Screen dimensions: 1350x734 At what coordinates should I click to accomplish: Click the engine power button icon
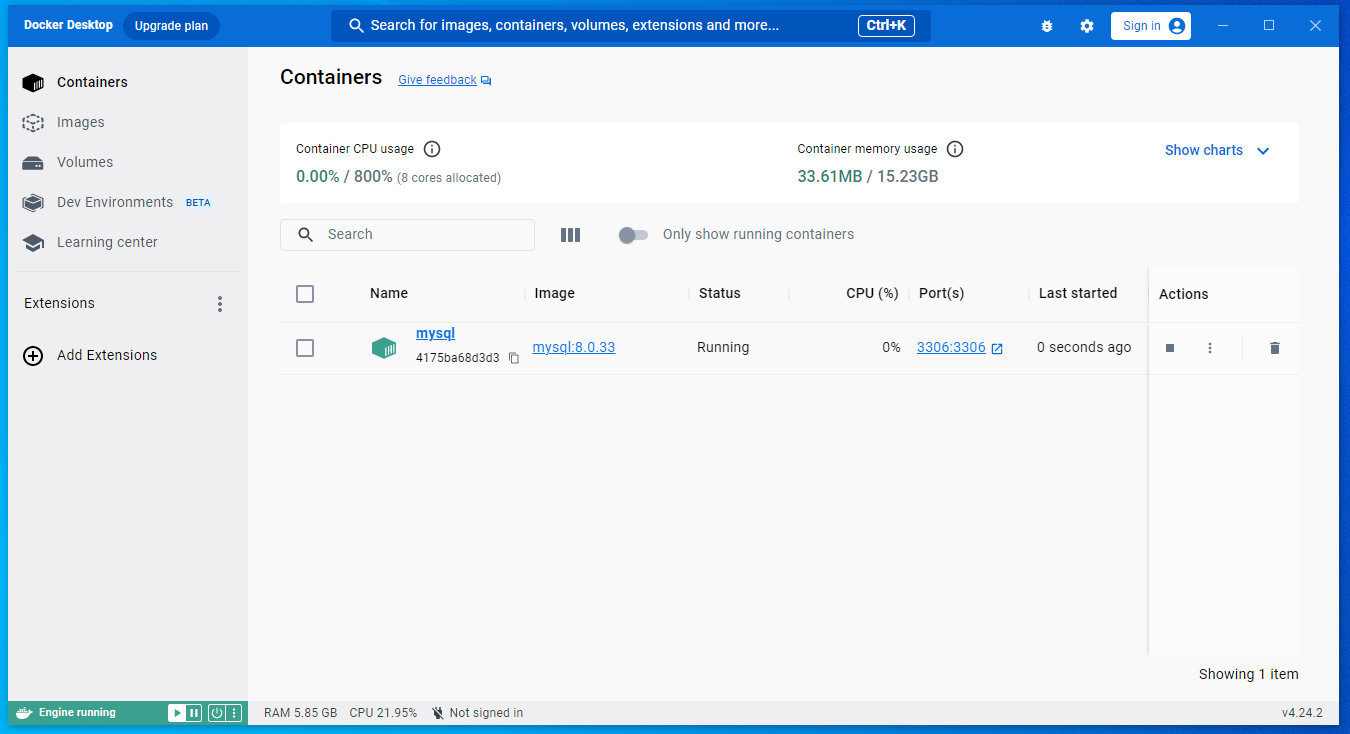click(217, 713)
